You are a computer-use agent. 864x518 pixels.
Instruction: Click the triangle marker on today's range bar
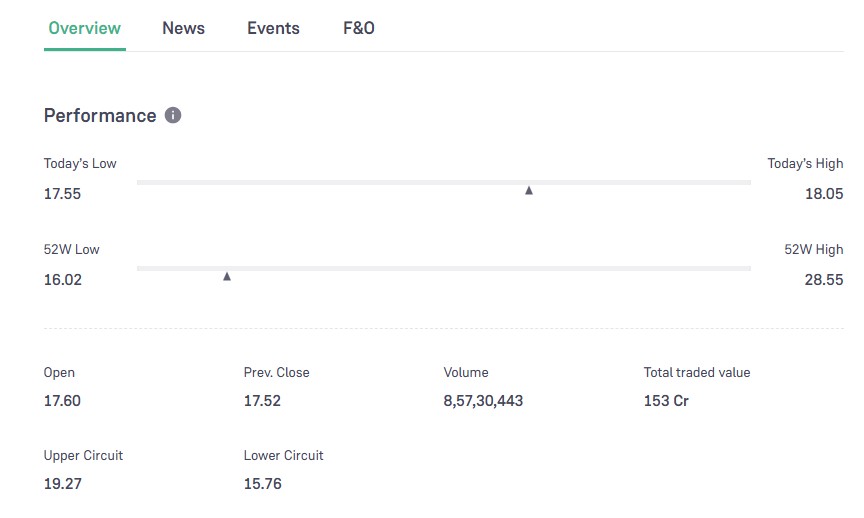coord(529,190)
